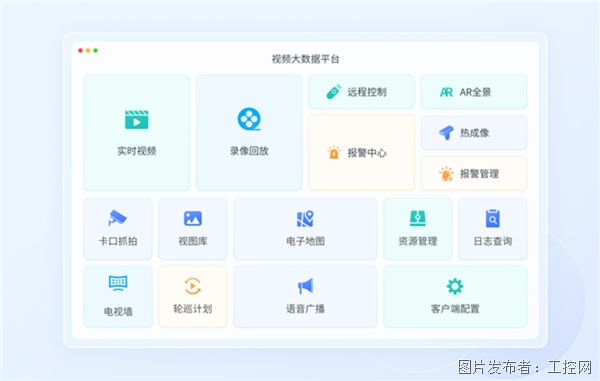This screenshot has width=600, height=381.
Task: Maximize the window with the green dot
Action: (x=96, y=50)
